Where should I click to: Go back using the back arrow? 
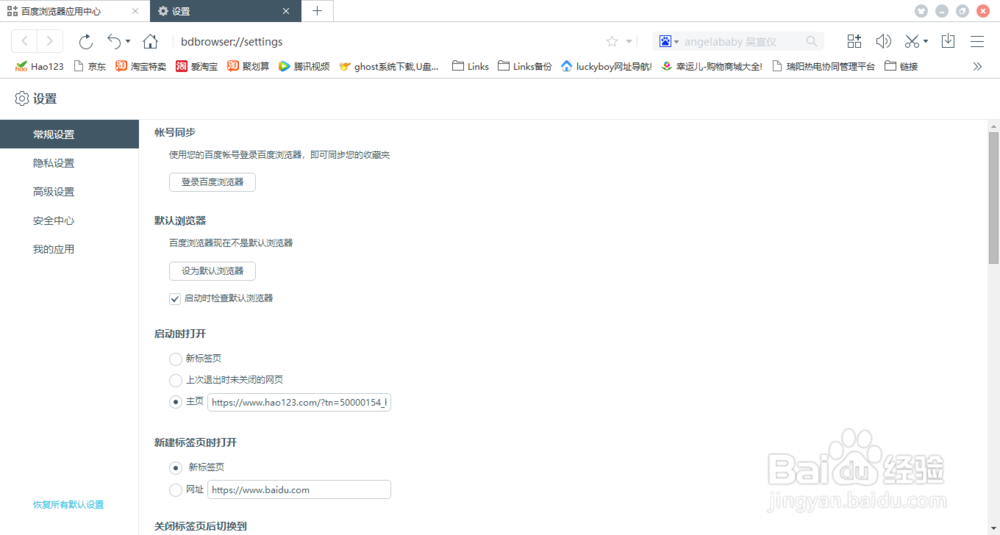[x=24, y=41]
